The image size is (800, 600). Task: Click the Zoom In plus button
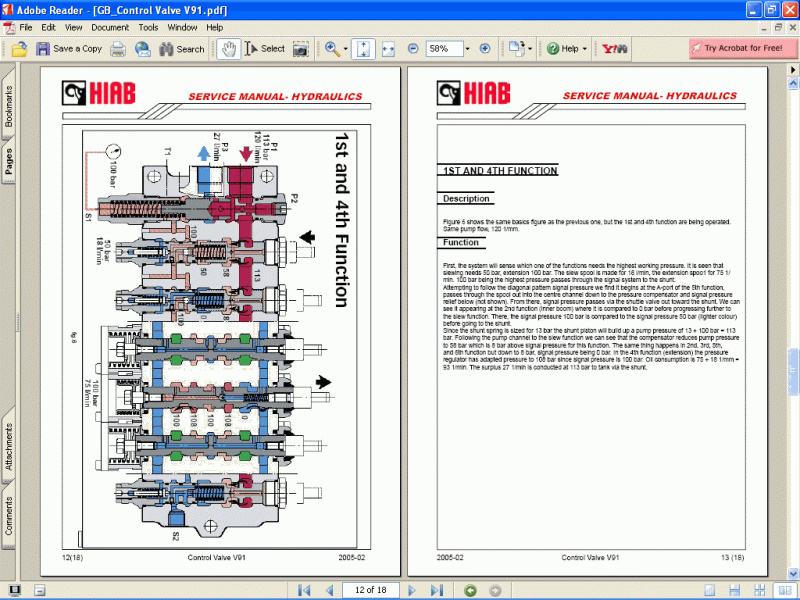coord(485,48)
